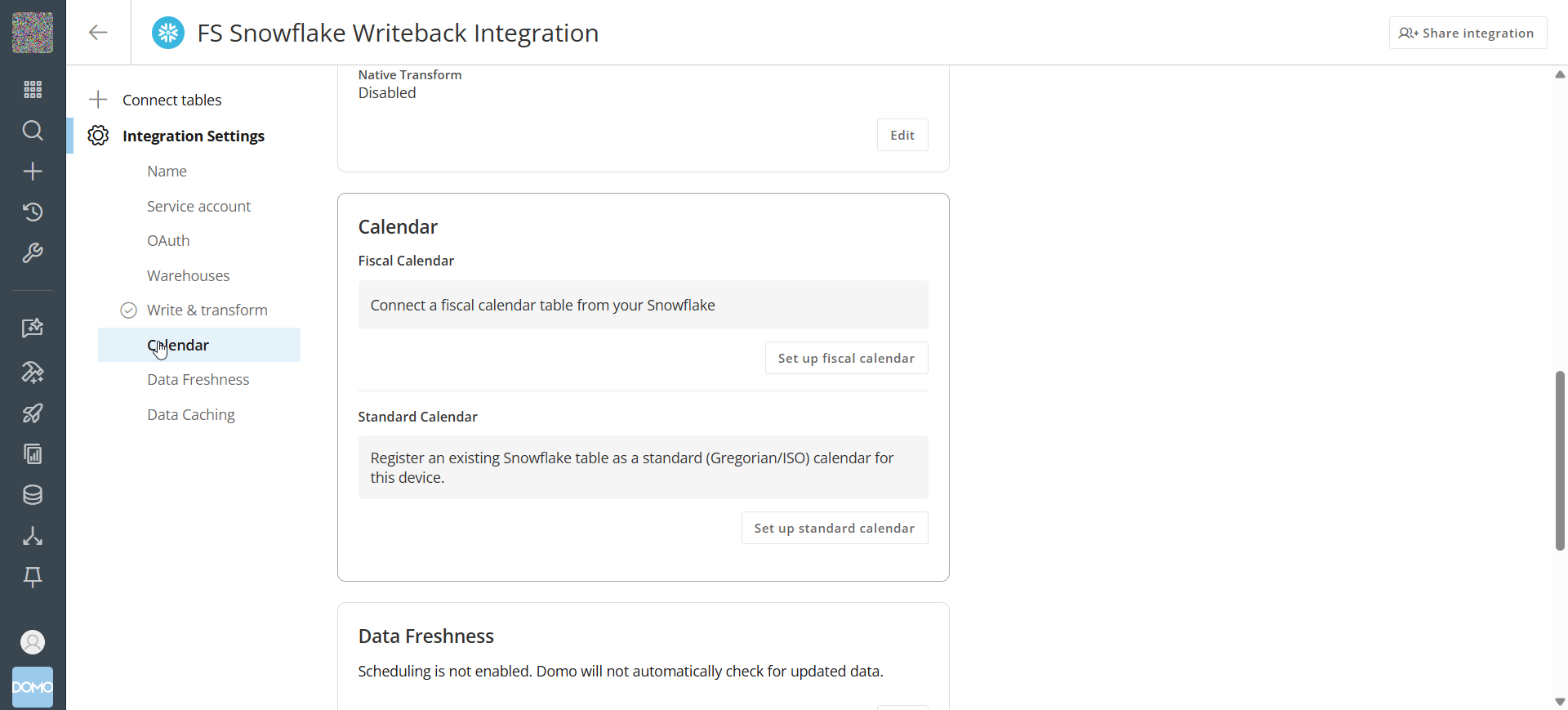
Task: Click the Fiscal Calendar label
Action: tap(406, 261)
